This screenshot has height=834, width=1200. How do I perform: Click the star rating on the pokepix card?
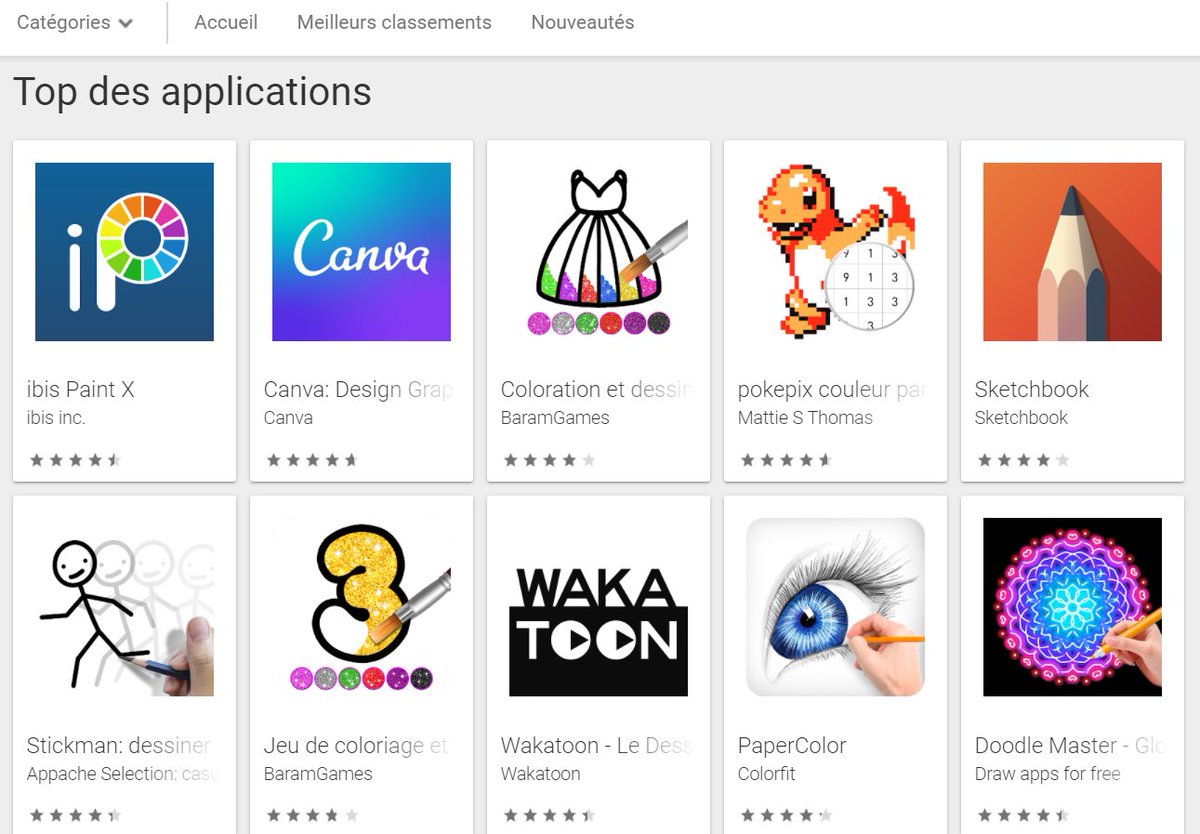pos(786,461)
